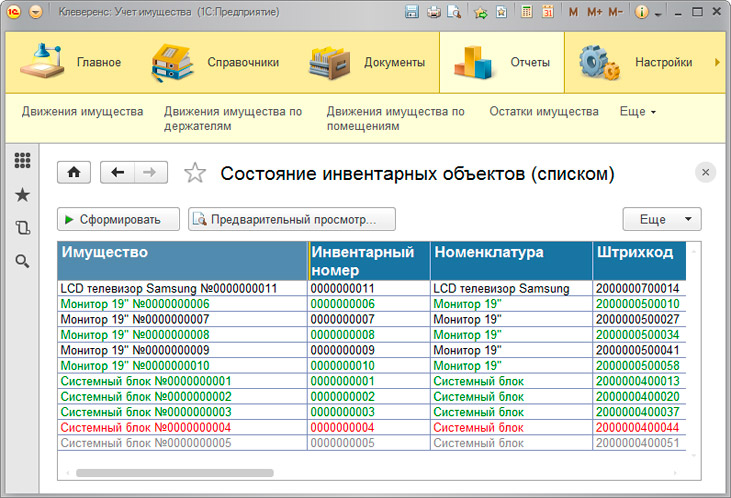Screen dimensions: 731x498
Task: Click the vertical scrollbar up arrow
Action: 694,252
